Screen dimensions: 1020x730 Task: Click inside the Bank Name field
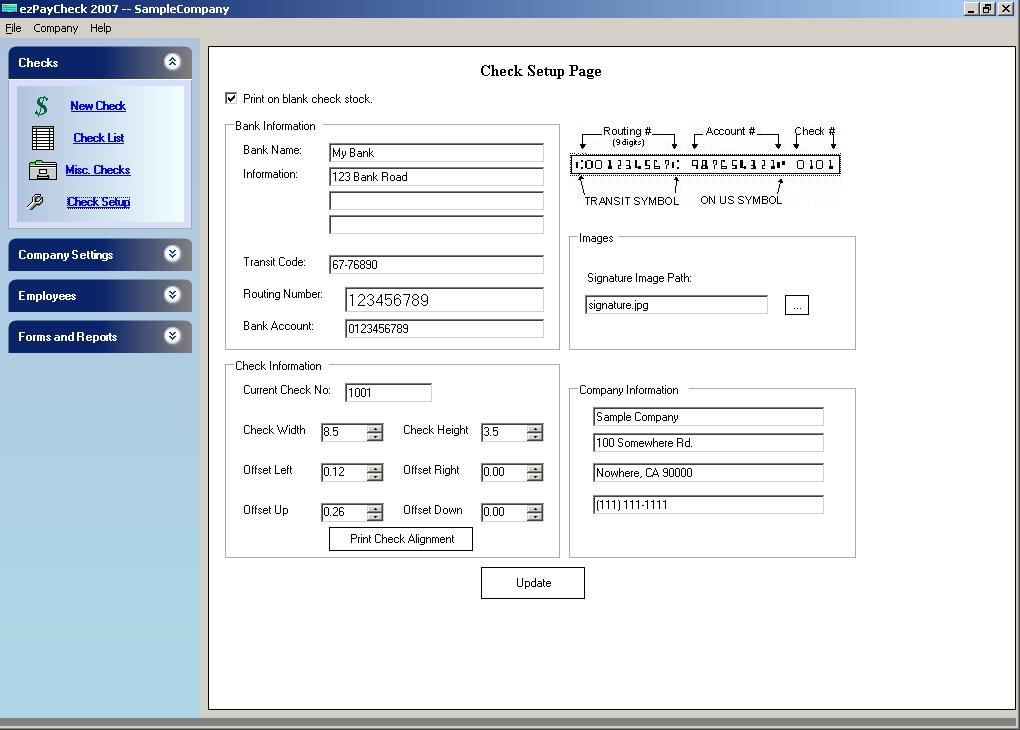(x=435, y=152)
